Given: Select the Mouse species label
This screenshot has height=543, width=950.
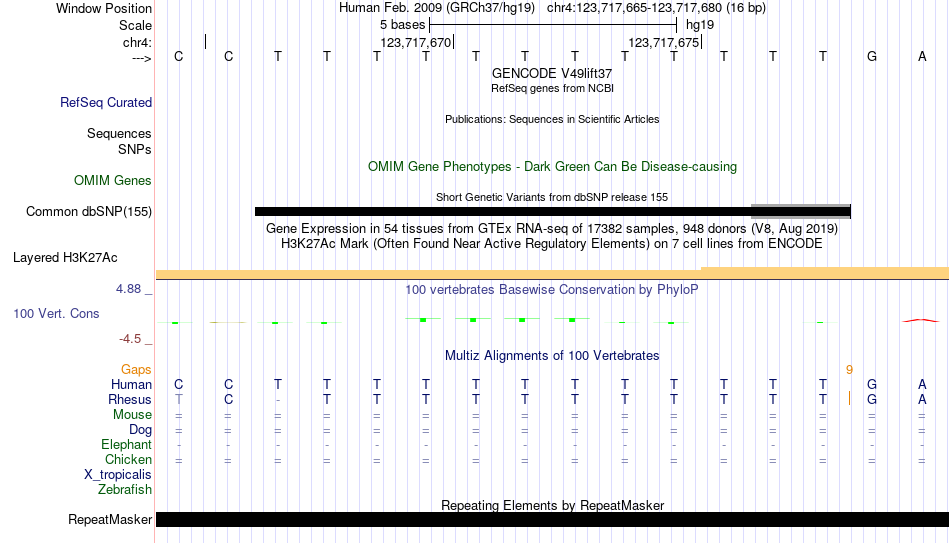Looking at the screenshot, I should [x=132, y=415].
